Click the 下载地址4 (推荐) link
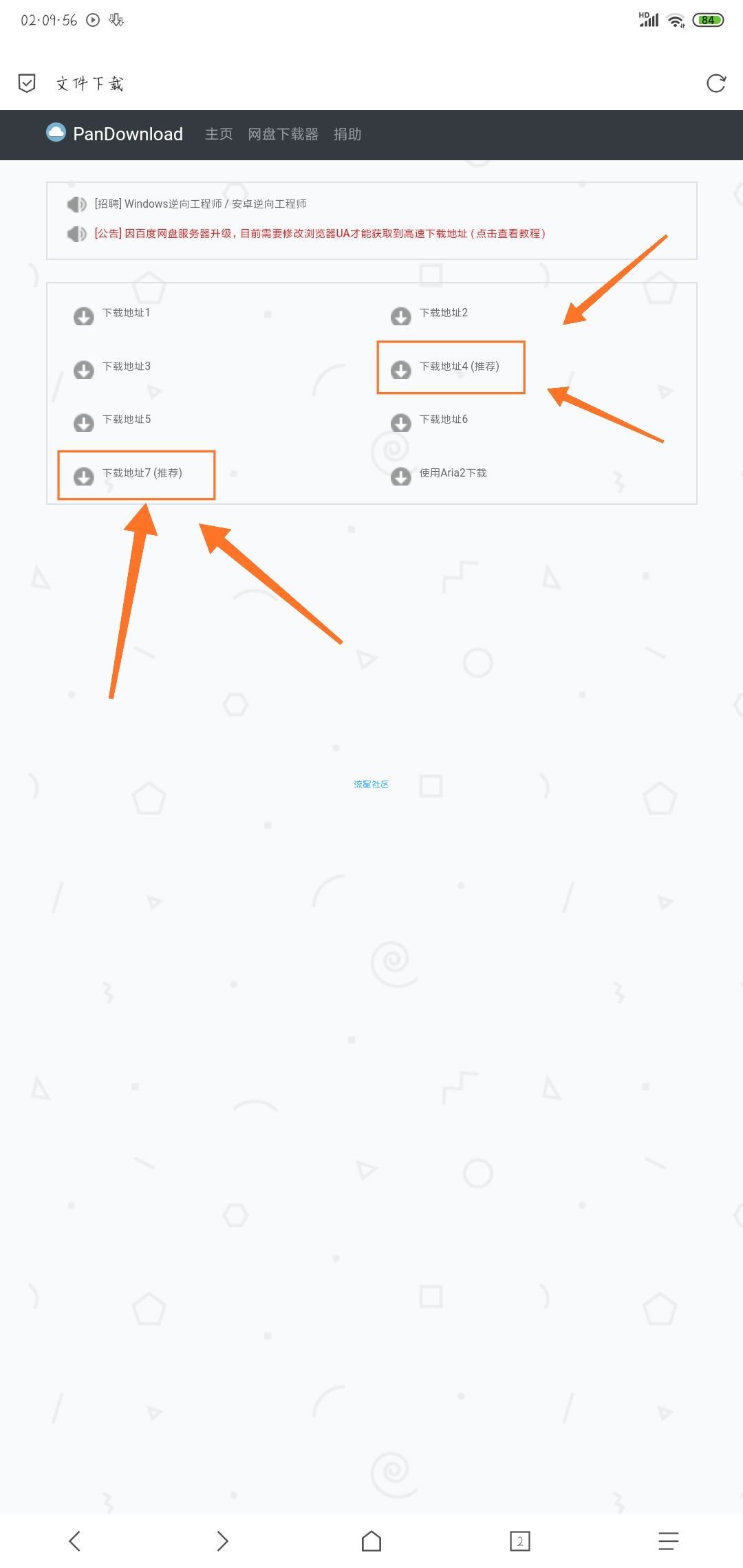The width and height of the screenshot is (743, 1568). tap(459, 367)
